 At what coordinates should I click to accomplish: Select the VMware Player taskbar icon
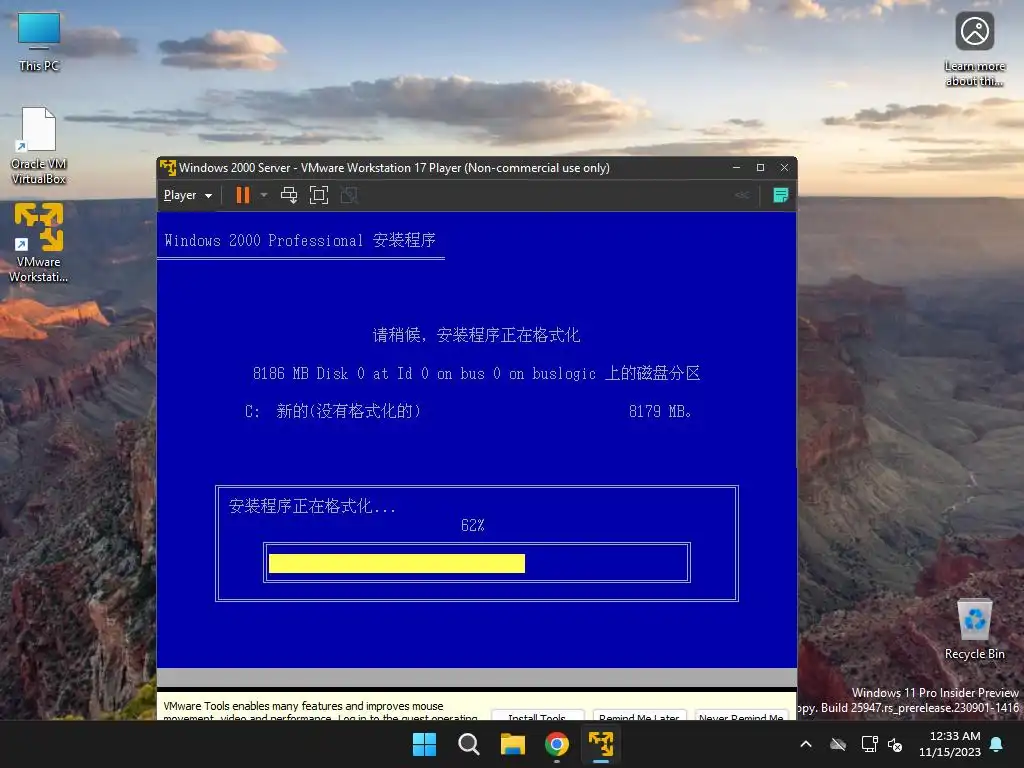[601, 744]
